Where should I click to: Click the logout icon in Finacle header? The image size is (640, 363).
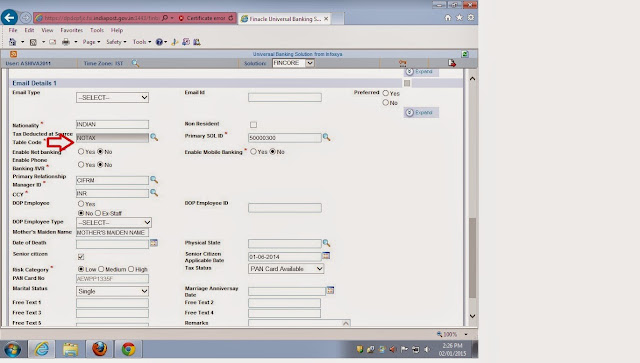(x=452, y=63)
